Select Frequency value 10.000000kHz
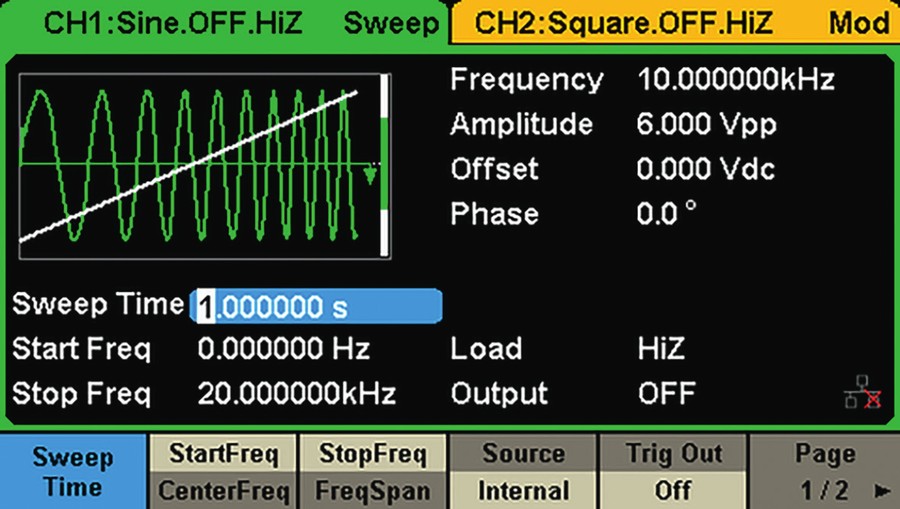The height and width of the screenshot is (509, 900). [736, 79]
